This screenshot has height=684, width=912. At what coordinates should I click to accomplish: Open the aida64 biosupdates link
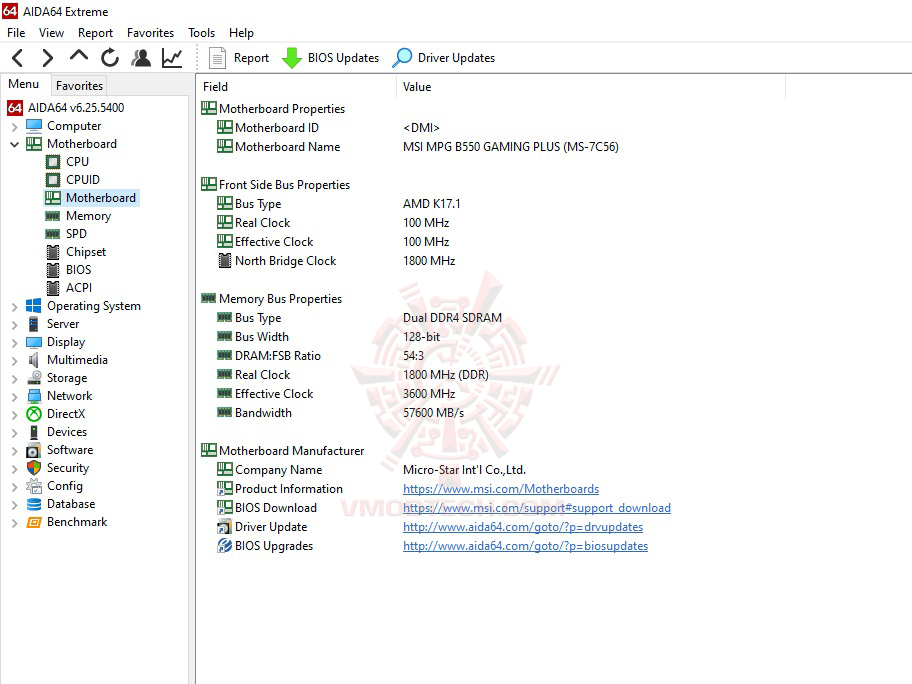(525, 546)
